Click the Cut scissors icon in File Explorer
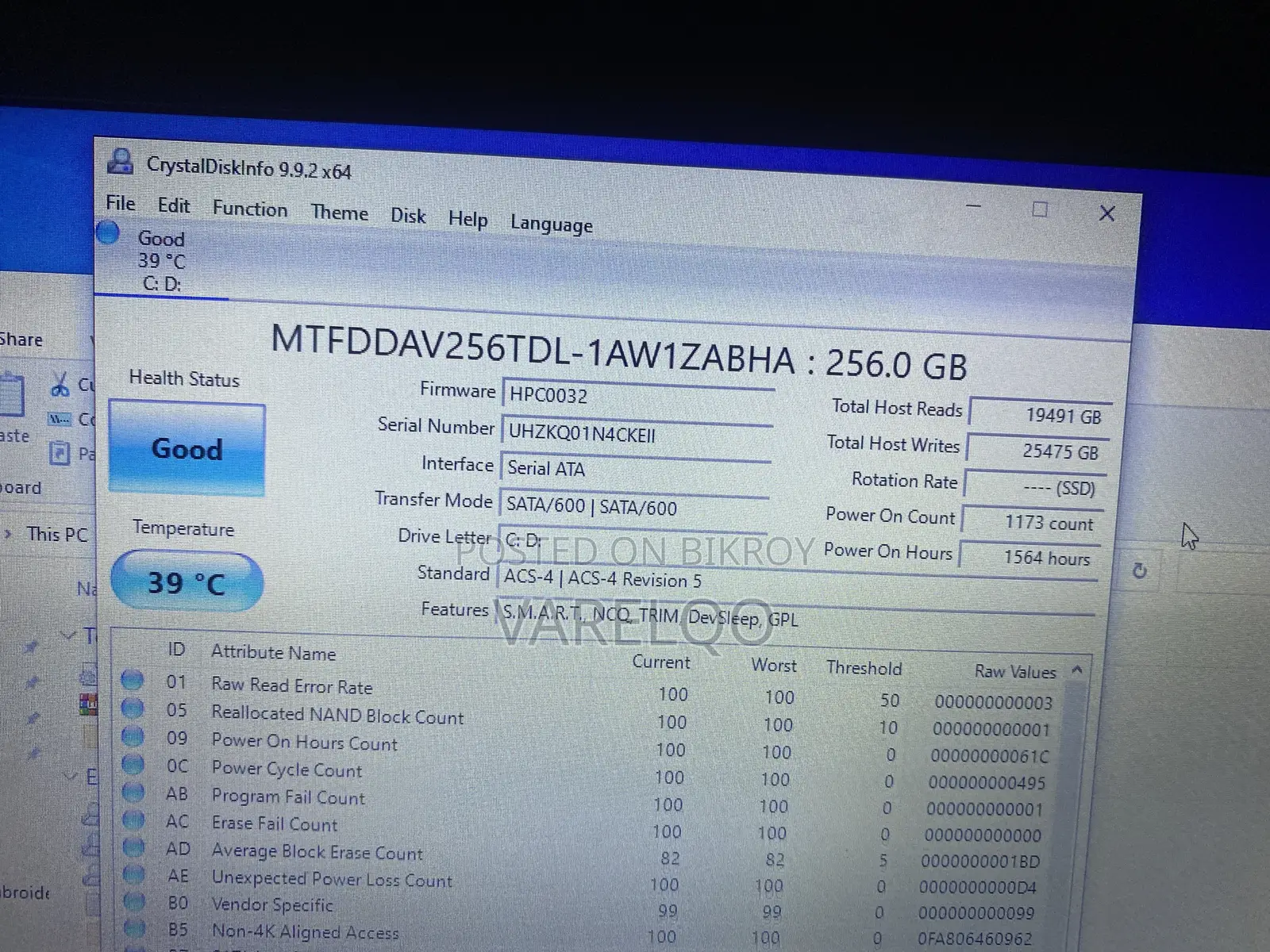1270x952 pixels. (60, 384)
